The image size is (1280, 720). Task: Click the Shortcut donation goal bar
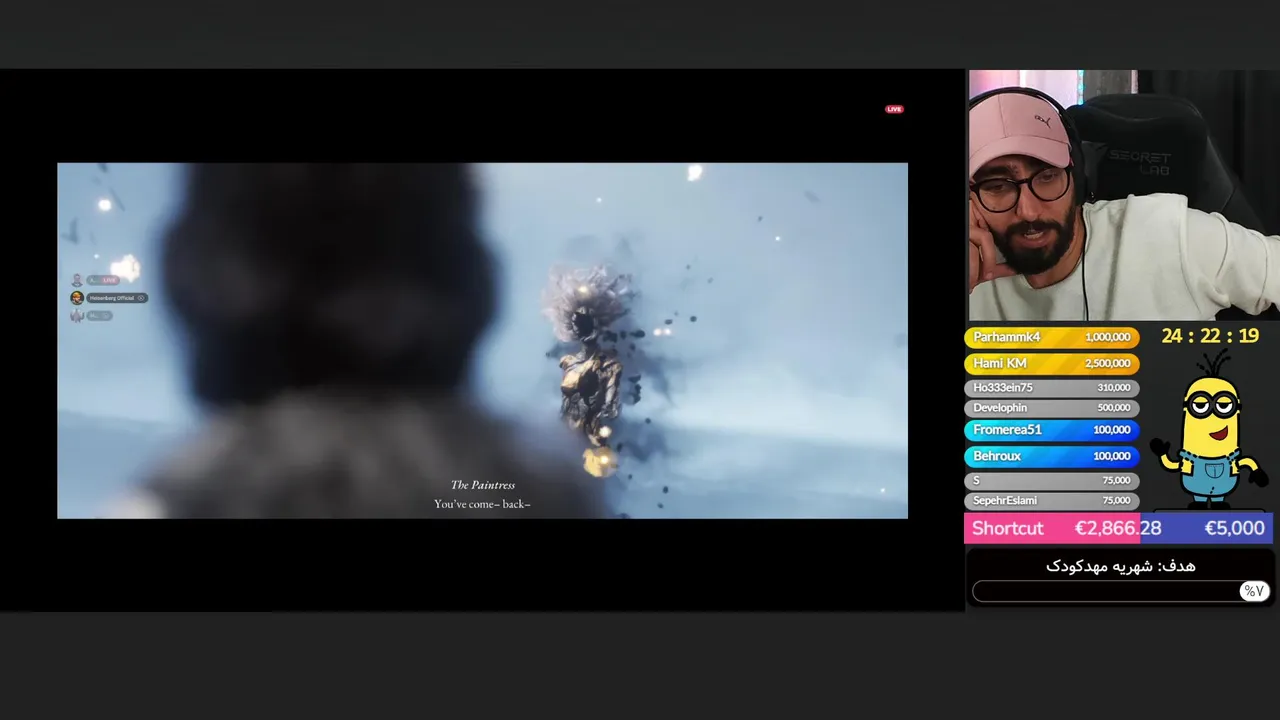[x=1118, y=528]
